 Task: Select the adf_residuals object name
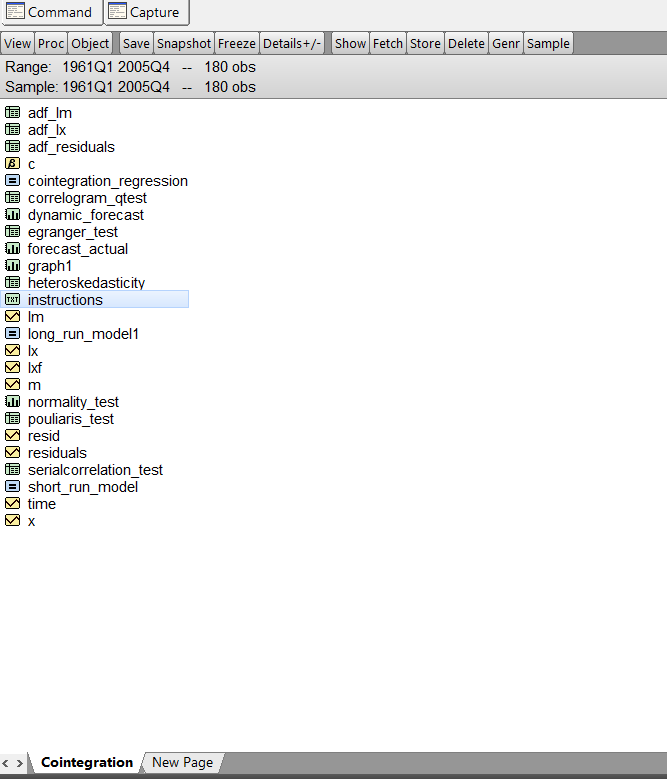point(71,147)
